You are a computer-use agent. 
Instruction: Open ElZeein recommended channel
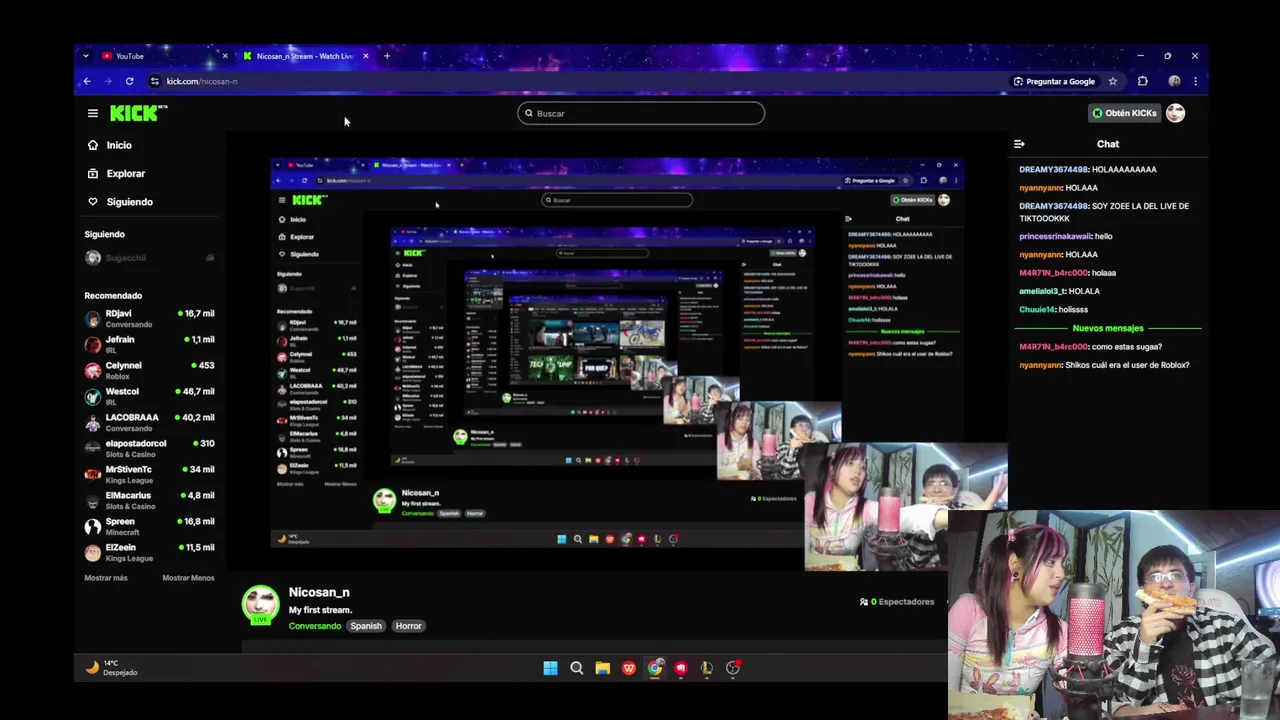pyautogui.click(x=150, y=552)
